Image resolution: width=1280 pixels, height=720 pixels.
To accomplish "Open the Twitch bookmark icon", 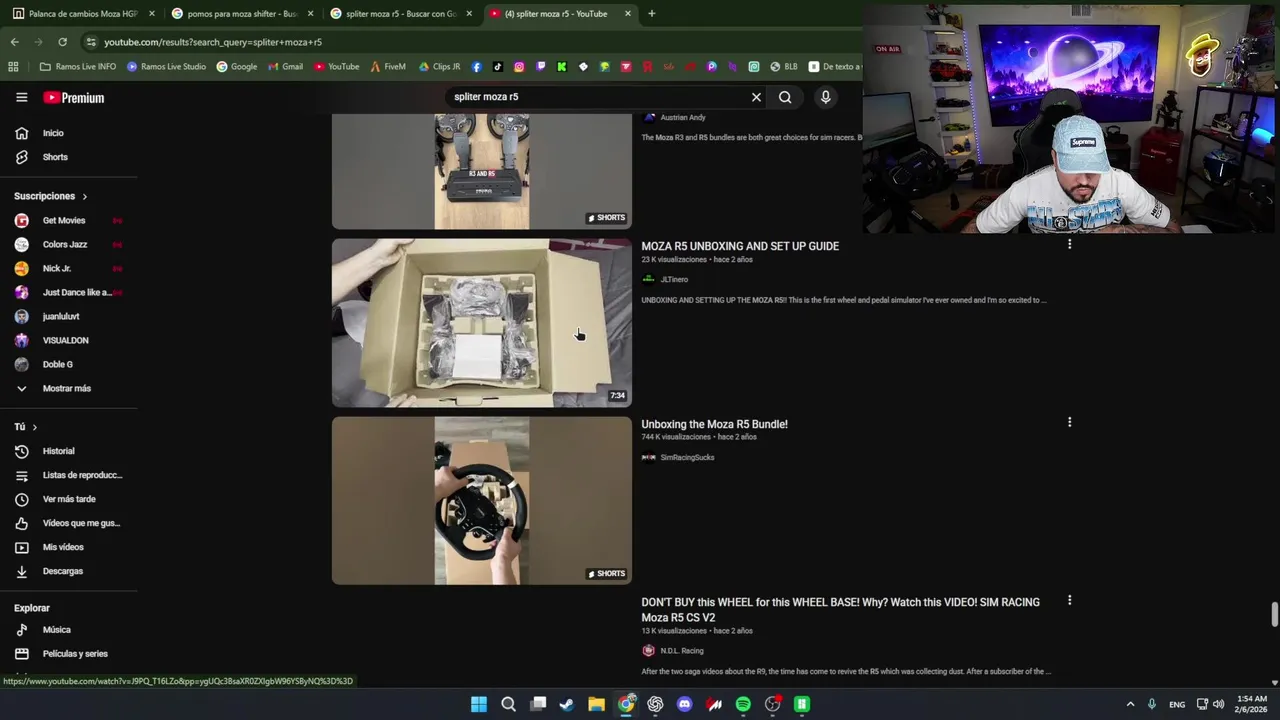I will click(541, 67).
